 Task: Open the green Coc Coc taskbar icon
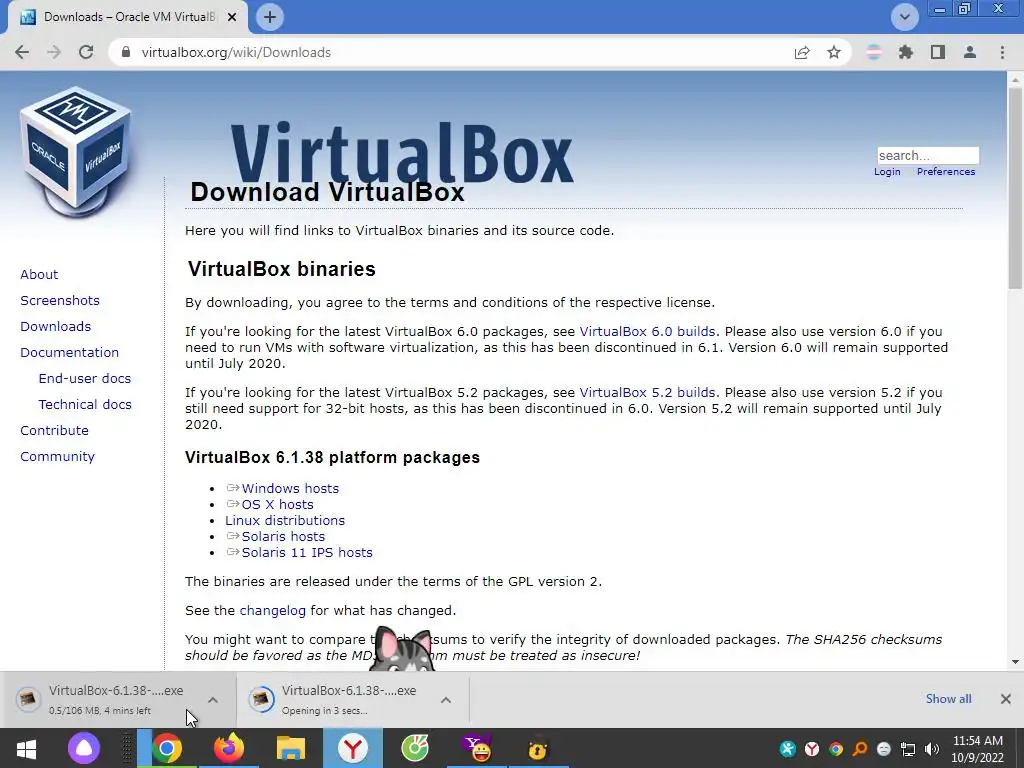coord(415,748)
